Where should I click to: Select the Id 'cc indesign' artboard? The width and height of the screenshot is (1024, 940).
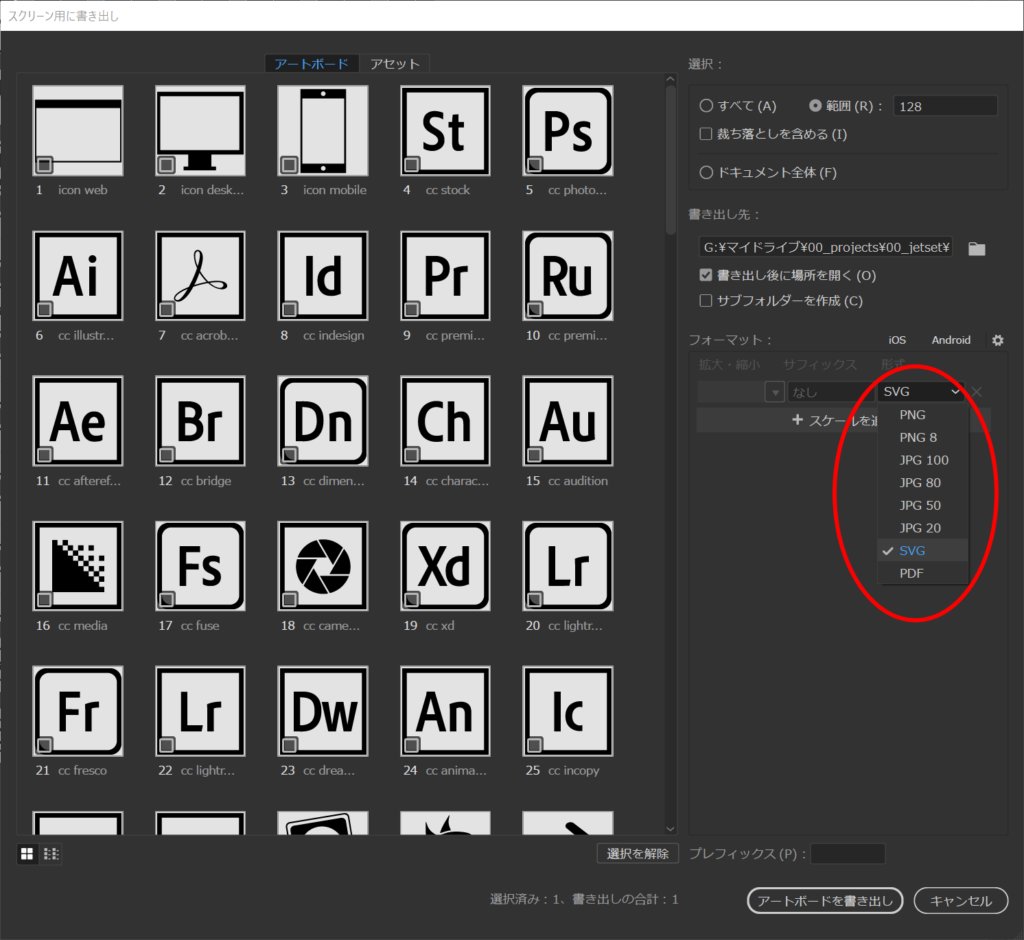point(323,276)
